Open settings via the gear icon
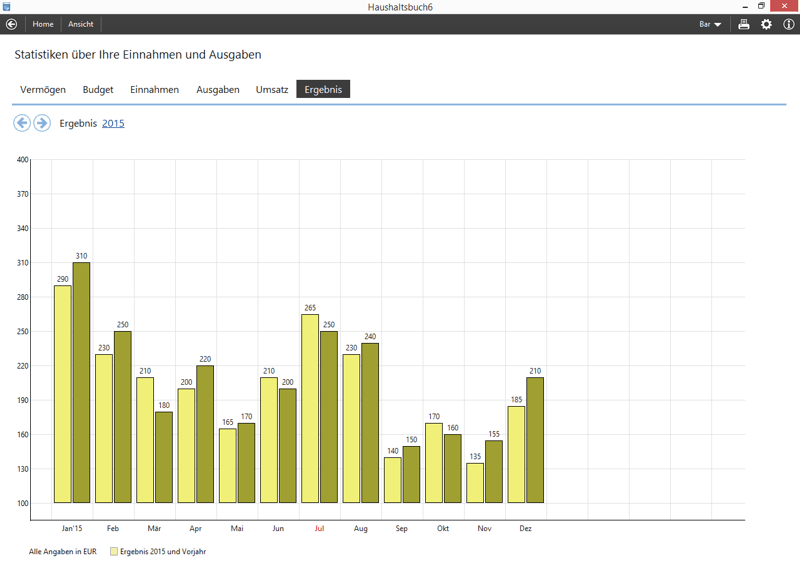Screen dimensions: 800x575 pos(766,24)
